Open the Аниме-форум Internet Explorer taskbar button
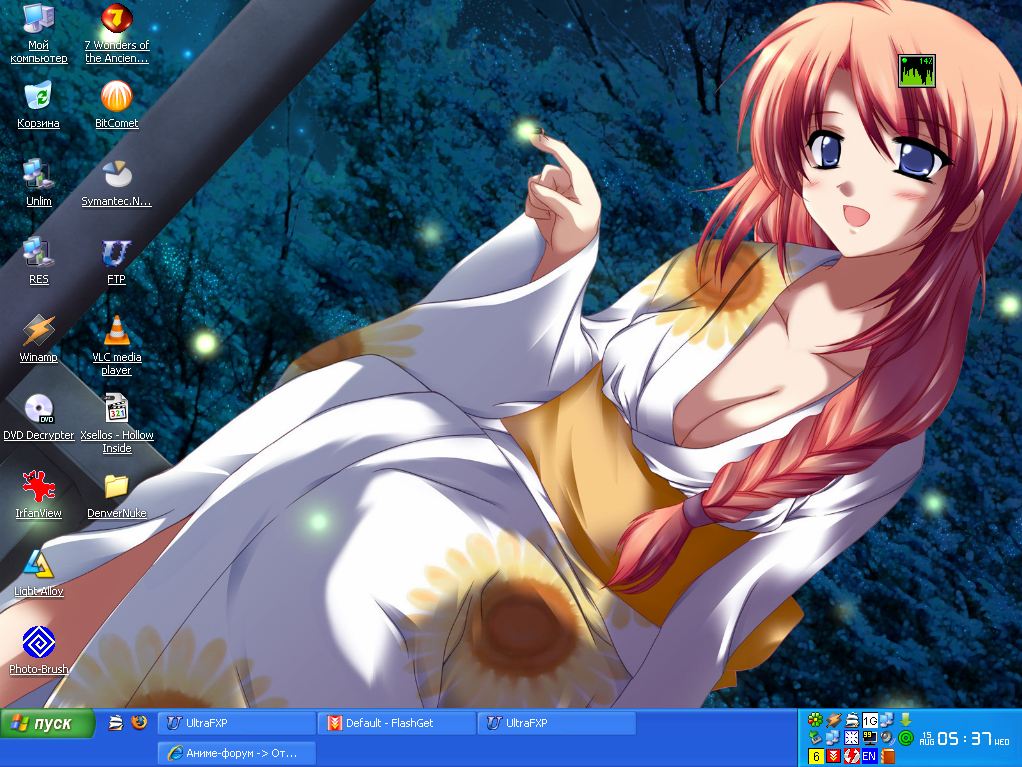 coord(237,753)
